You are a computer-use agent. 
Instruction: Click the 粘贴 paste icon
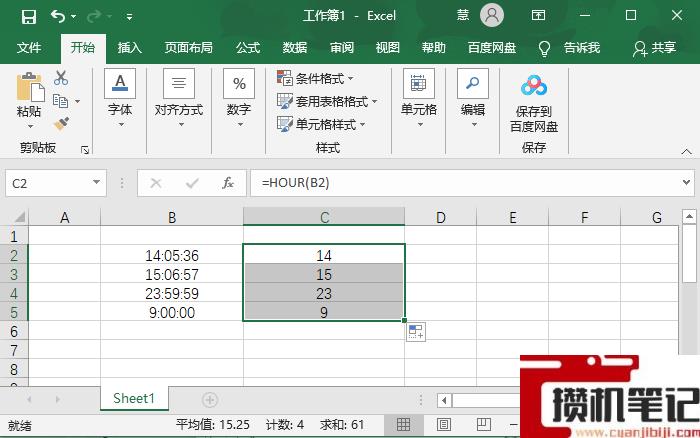tap(30, 87)
